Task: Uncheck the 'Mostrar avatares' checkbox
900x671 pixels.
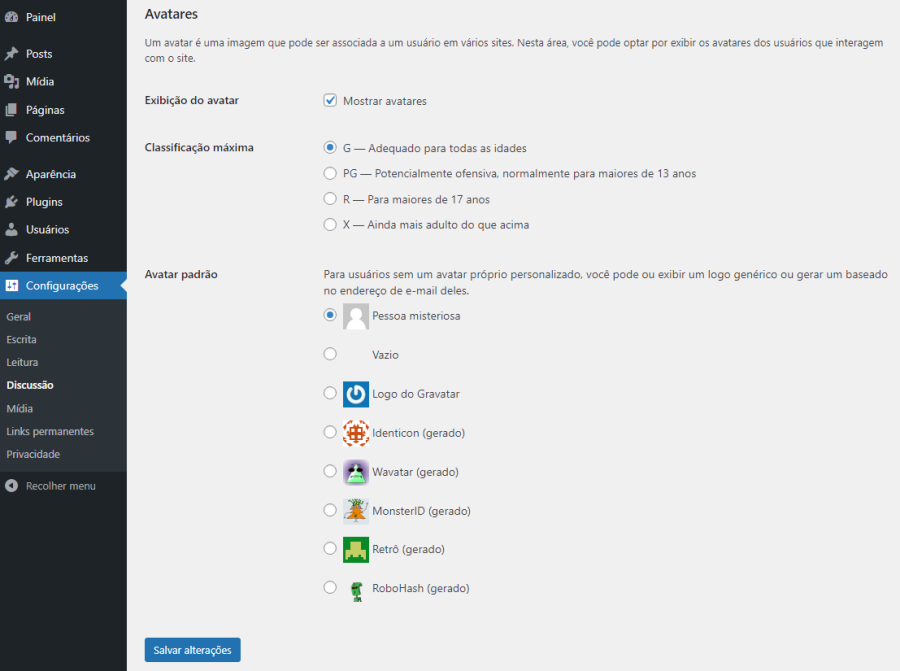Action: [x=330, y=100]
